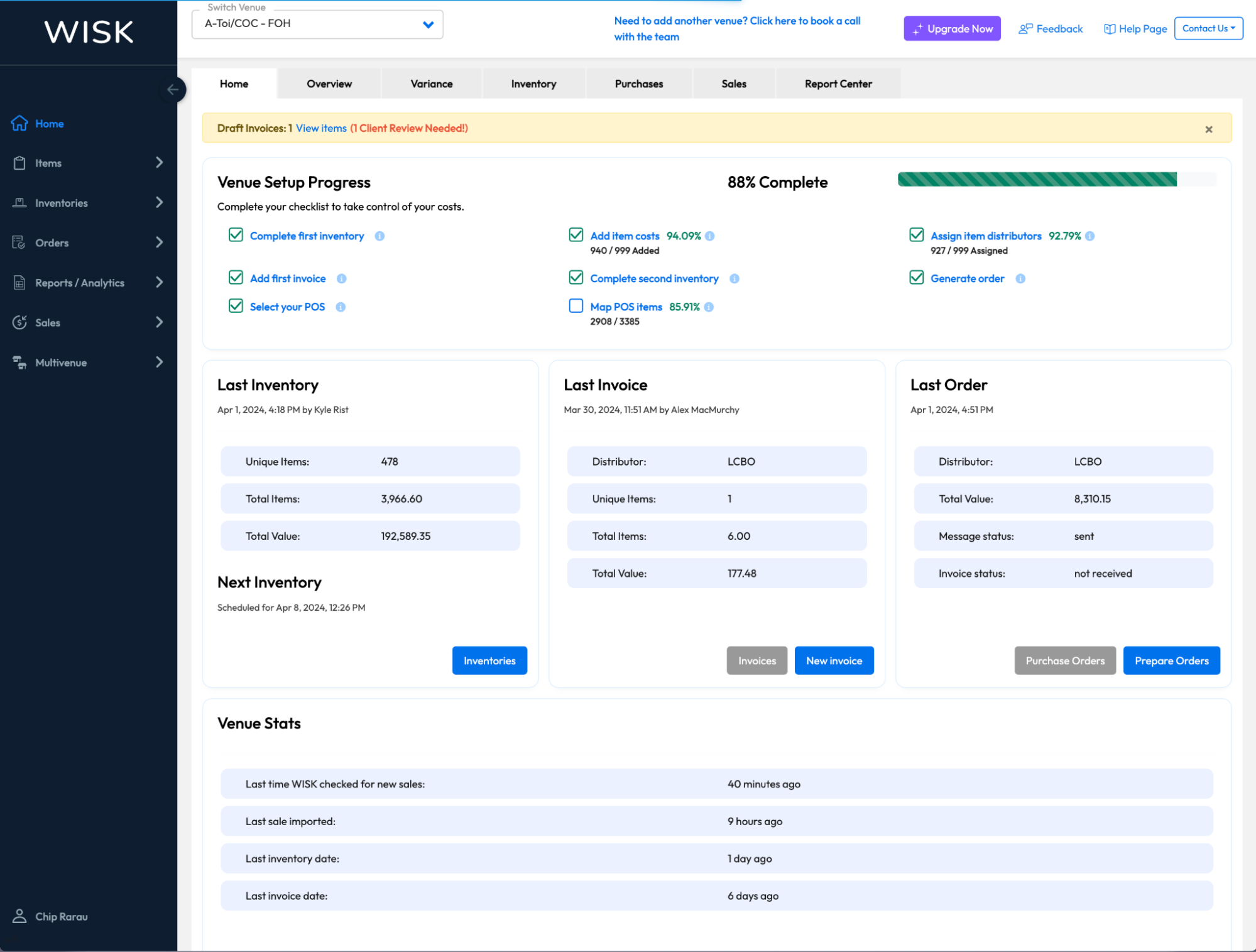The height and width of the screenshot is (952, 1256).
Task: Open the Items section icon in sidebar
Action: 19,163
